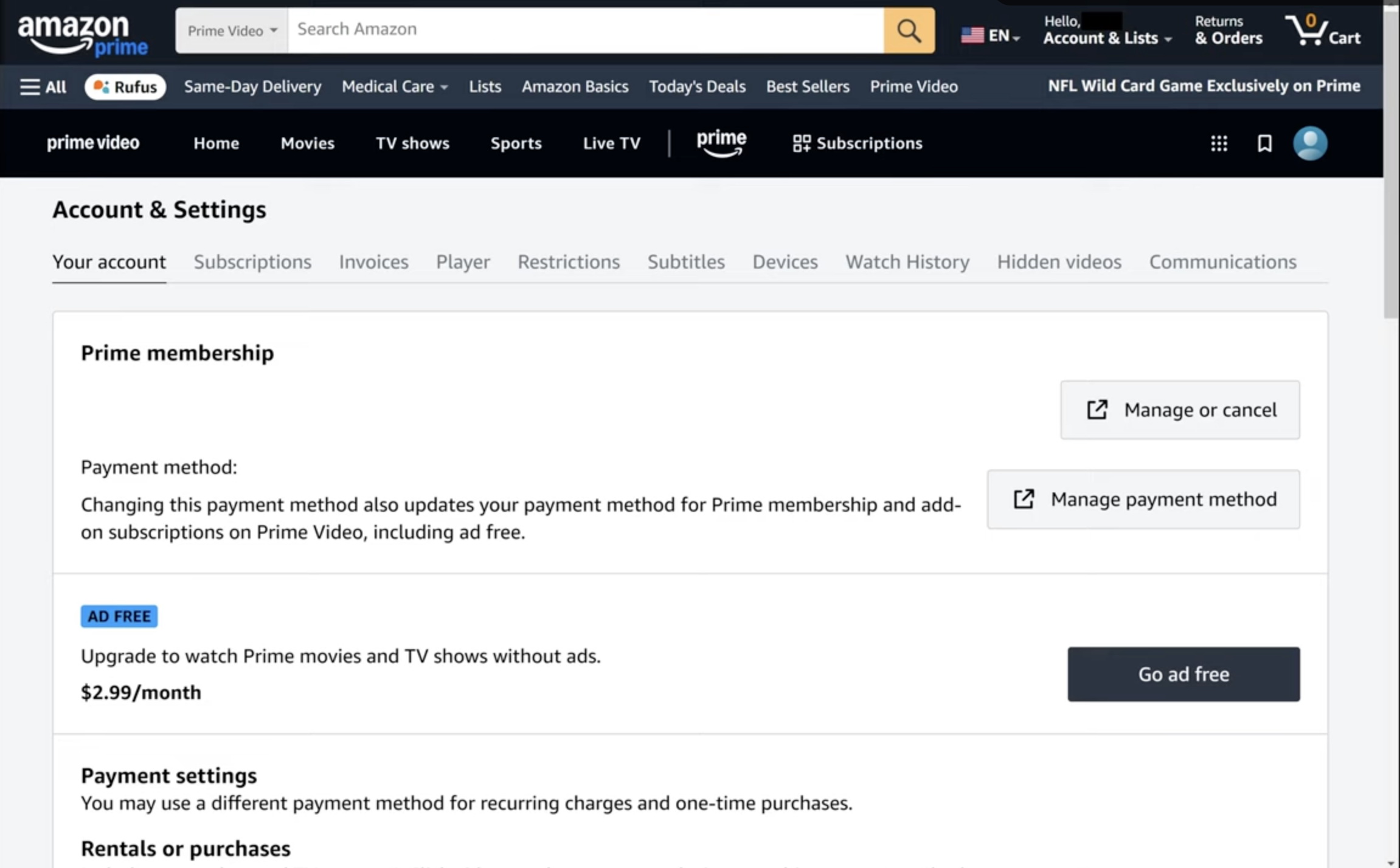The width and height of the screenshot is (1400, 868).
Task: Open the shopping cart icon
Action: (1322, 30)
